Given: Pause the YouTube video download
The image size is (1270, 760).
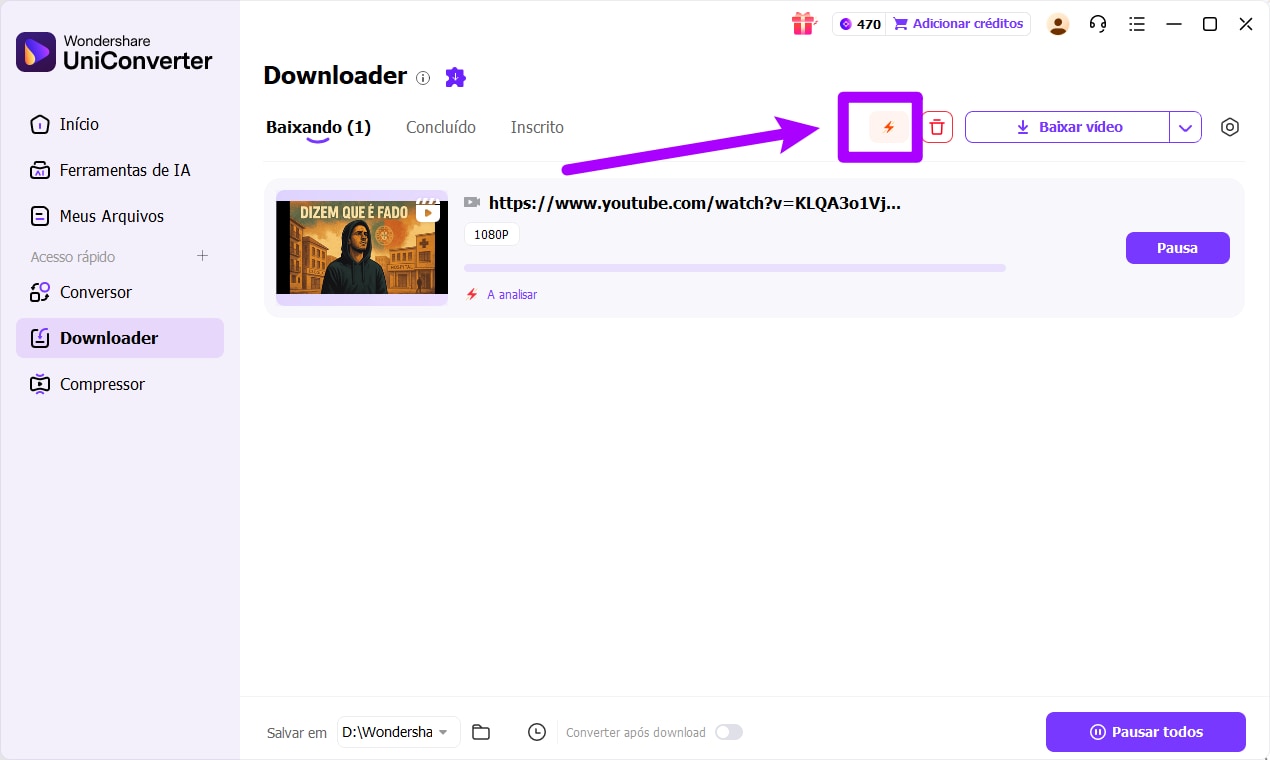Looking at the screenshot, I should (x=1177, y=247).
